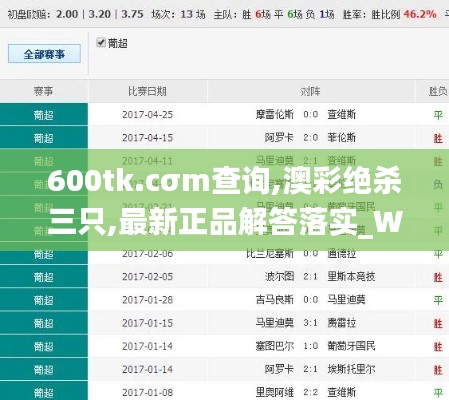Viewport: 449px width, 400px height.
Task: Click the 比兰尼塞斯 team name
Action: [270, 254]
